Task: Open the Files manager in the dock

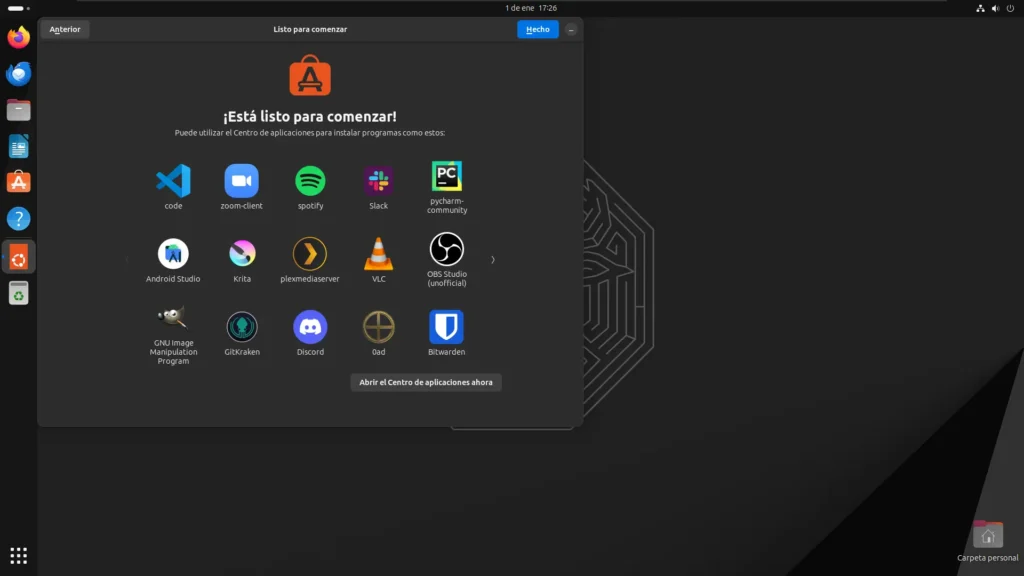Action: point(18,110)
